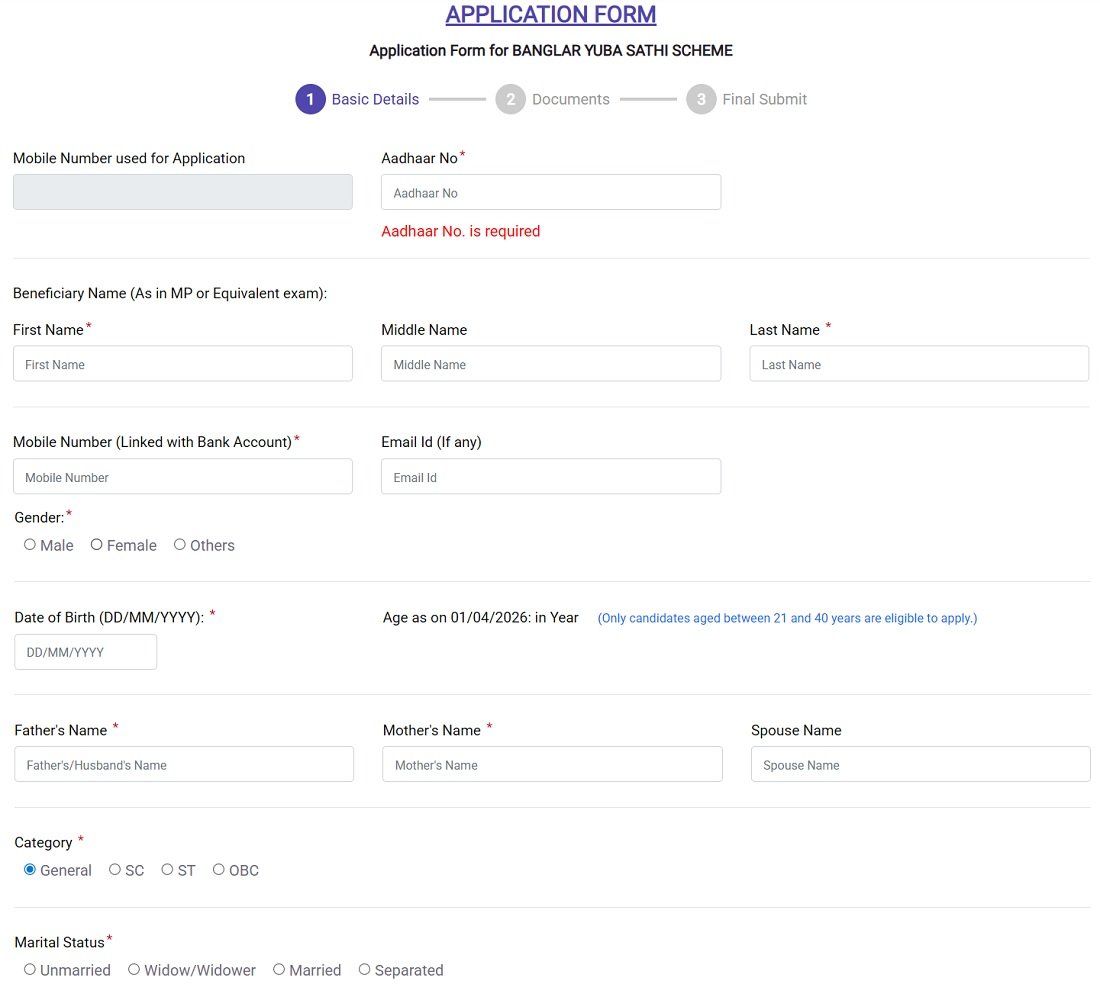
Task: Select Widow/Widower marital status
Action: coord(133,969)
